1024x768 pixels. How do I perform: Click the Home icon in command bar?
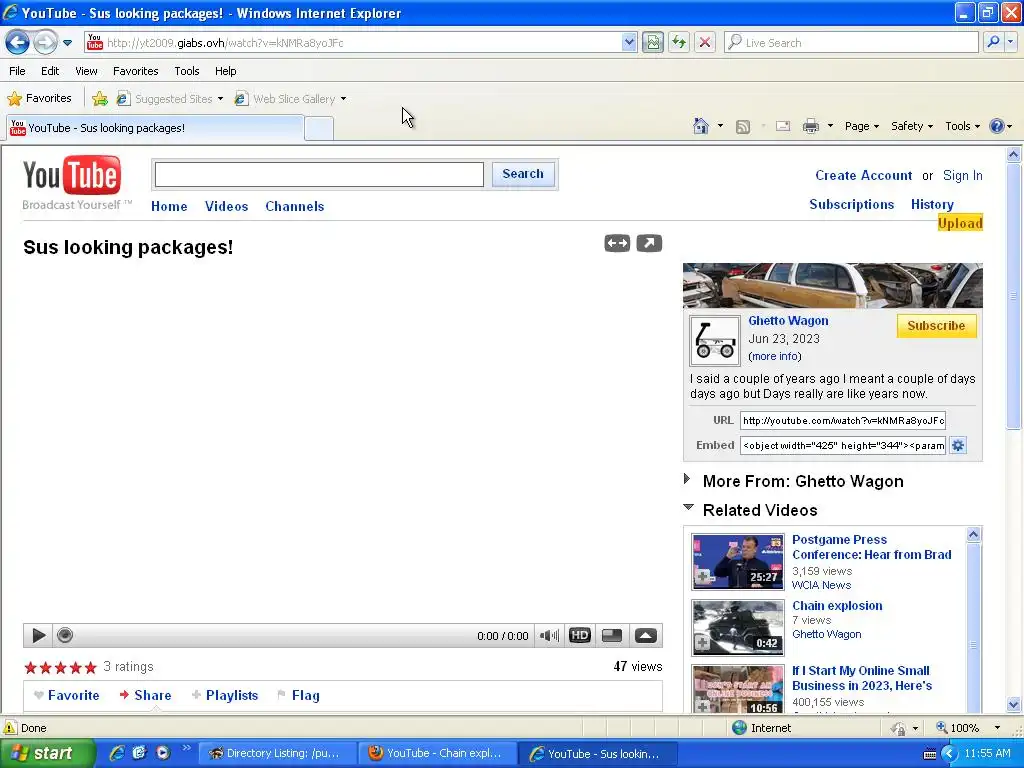coord(701,126)
